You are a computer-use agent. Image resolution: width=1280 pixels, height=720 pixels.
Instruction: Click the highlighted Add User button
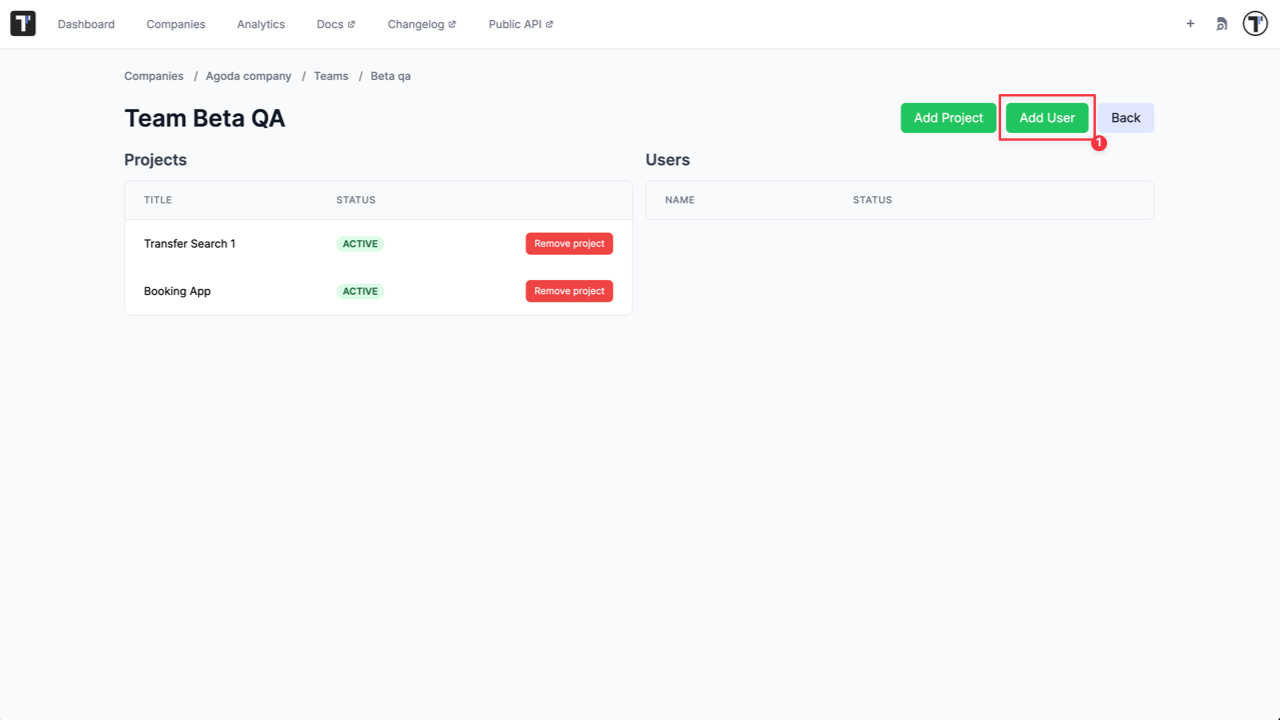1046,117
